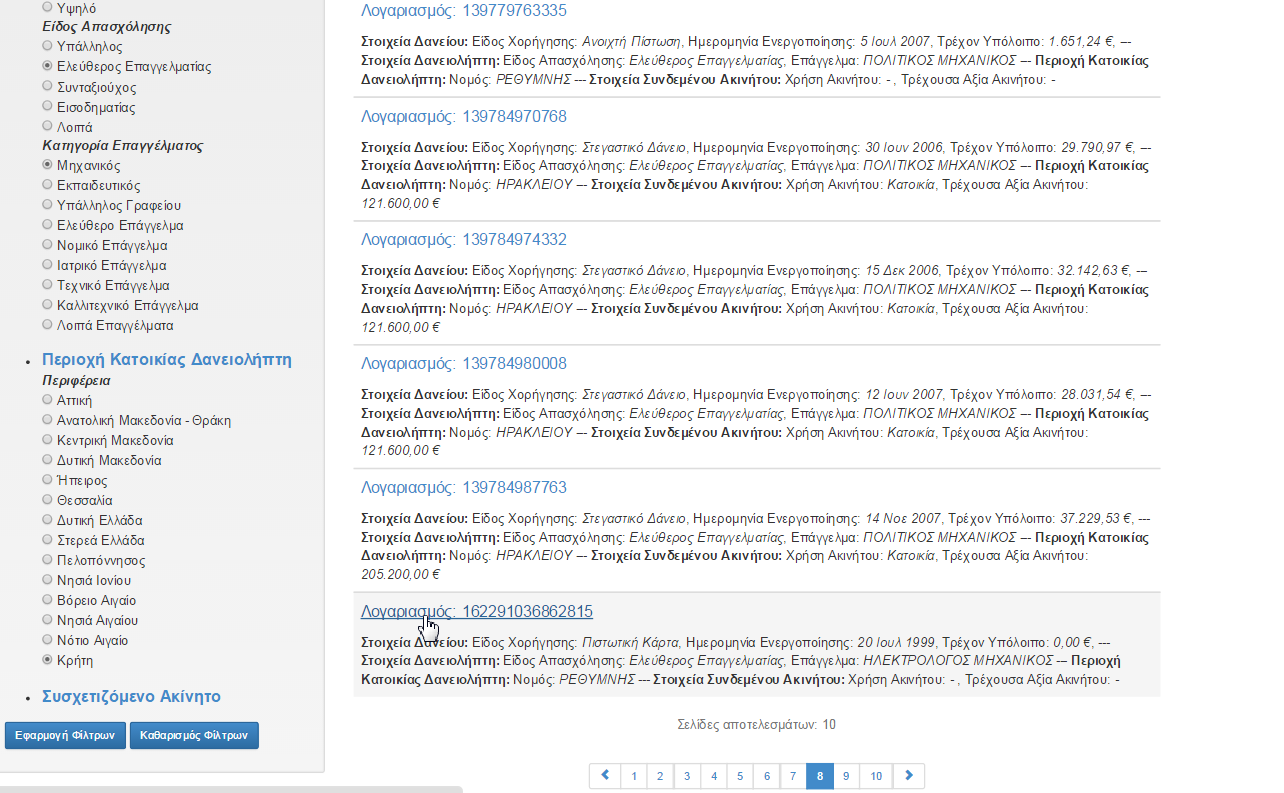Select Ανατολική Μακεδονία - Θράκη region

48,420
